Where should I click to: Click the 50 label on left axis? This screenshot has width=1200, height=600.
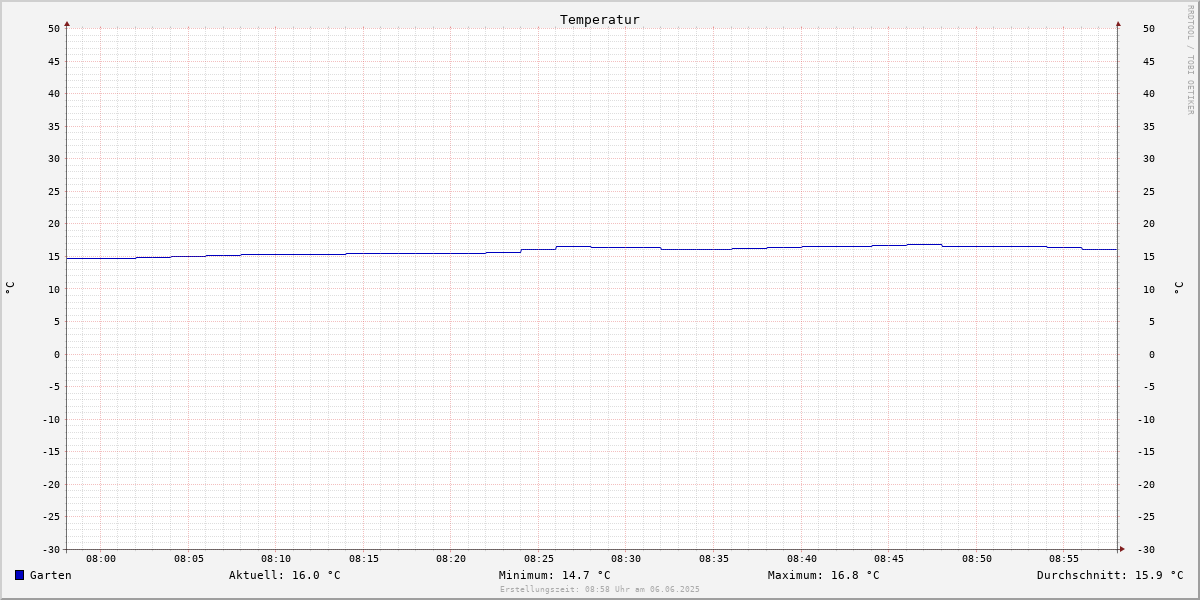pos(54,29)
